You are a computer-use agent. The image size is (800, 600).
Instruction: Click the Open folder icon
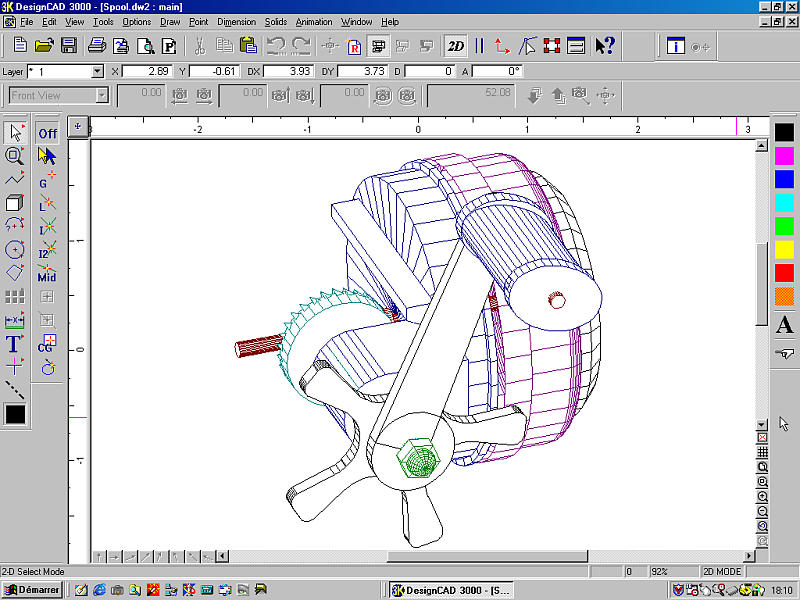coord(44,45)
